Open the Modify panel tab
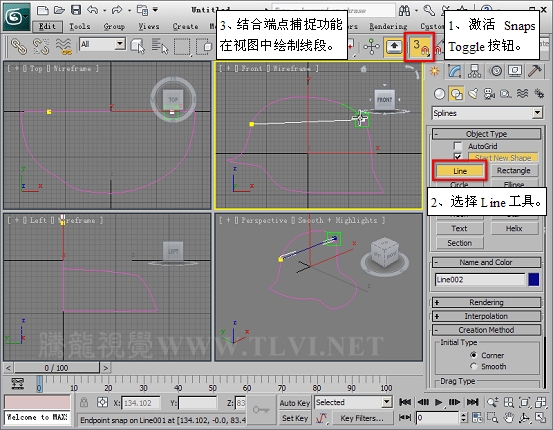This screenshot has width=553, height=430. [455, 71]
